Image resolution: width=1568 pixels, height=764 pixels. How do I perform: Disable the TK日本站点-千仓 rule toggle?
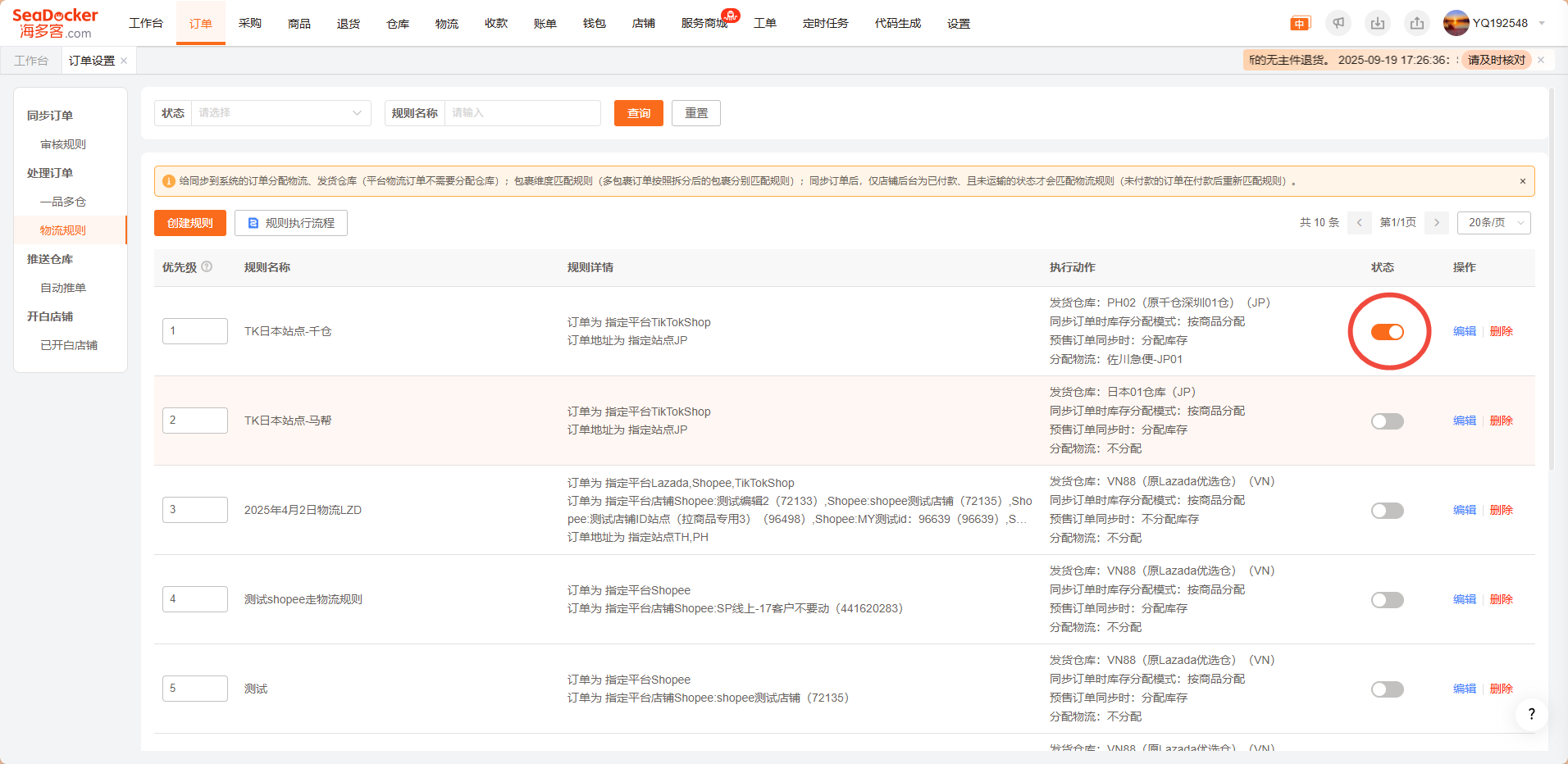coord(1387,332)
